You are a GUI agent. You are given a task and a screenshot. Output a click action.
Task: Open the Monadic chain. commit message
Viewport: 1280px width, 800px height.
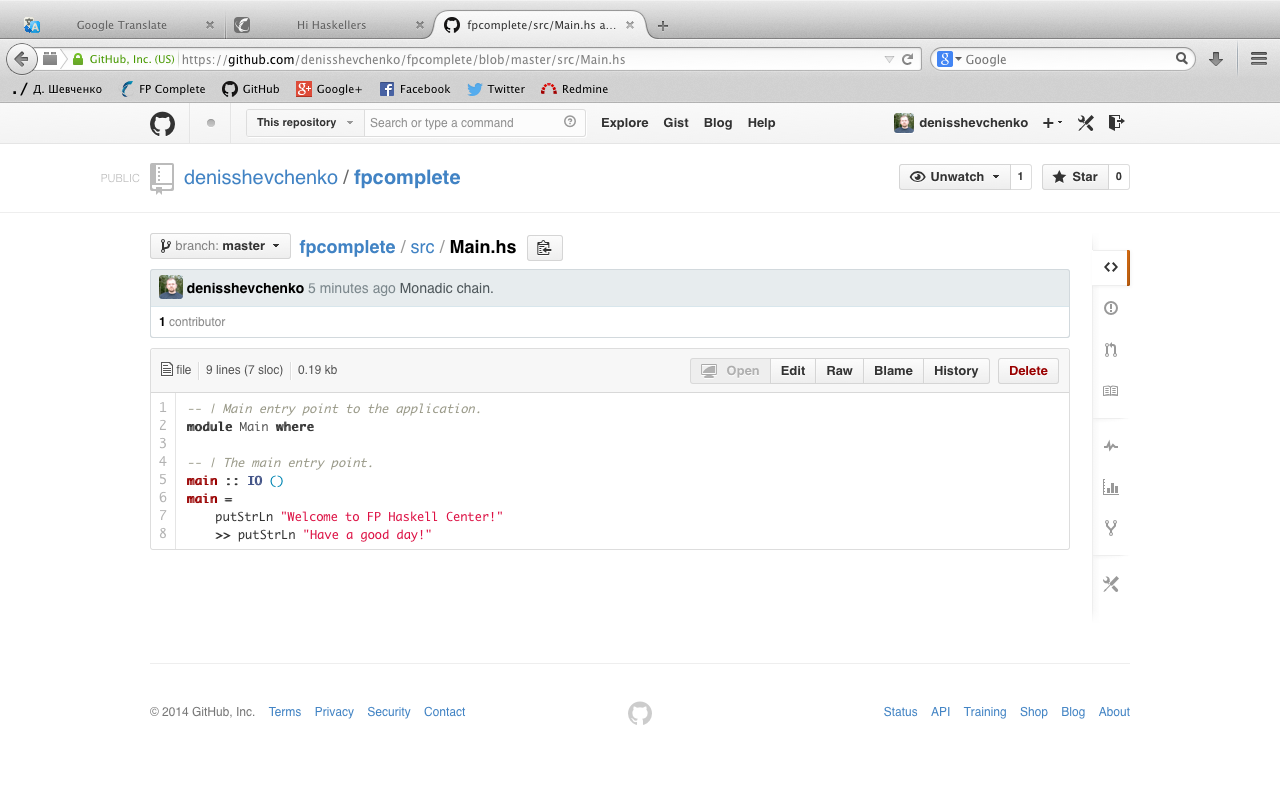click(446, 288)
